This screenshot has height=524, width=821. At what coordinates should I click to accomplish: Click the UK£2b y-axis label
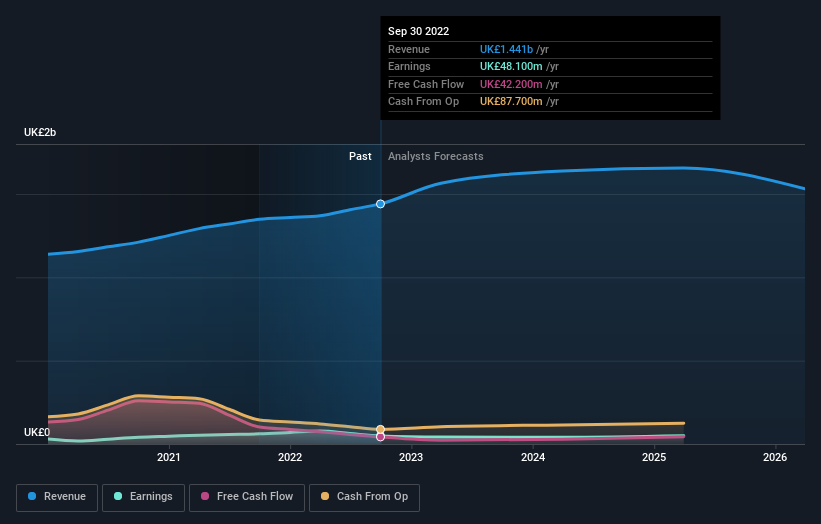pos(40,132)
